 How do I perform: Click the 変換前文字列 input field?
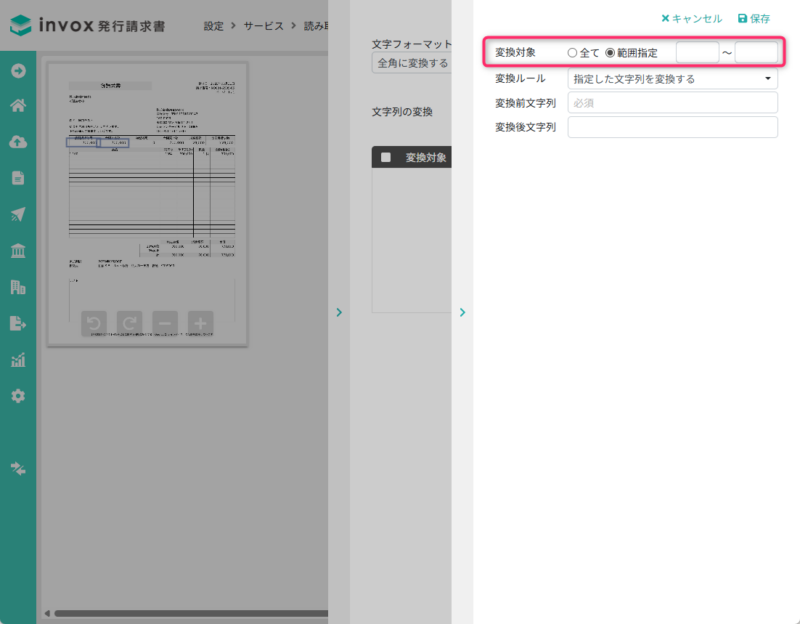pyautogui.click(x=672, y=103)
